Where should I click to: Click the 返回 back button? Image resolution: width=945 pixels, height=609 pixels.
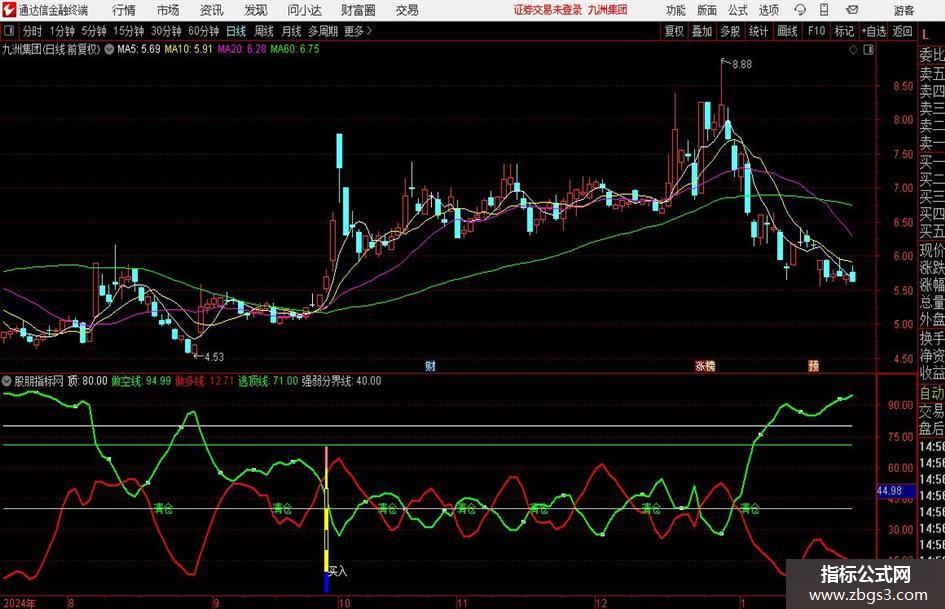coord(902,31)
